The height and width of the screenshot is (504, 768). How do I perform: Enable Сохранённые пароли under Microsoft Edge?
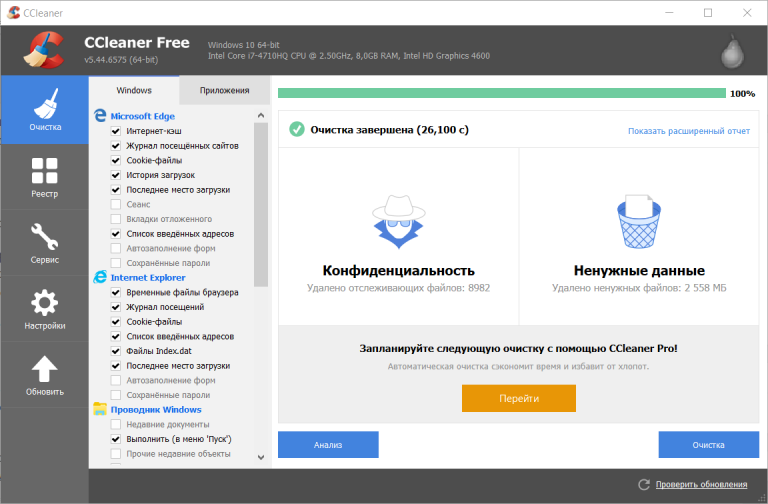click(116, 263)
